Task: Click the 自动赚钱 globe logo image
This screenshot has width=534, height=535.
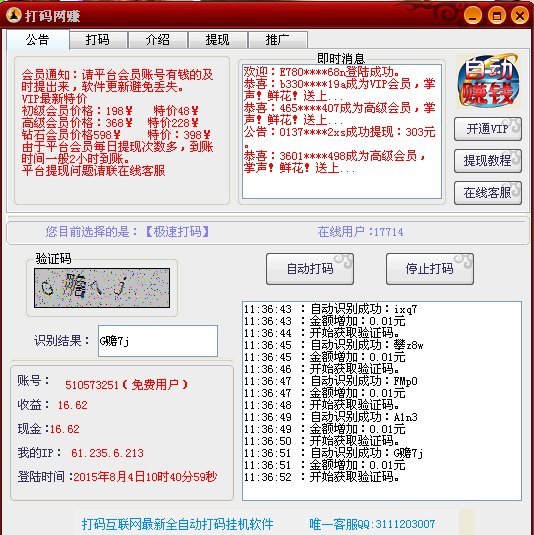Action: point(489,81)
